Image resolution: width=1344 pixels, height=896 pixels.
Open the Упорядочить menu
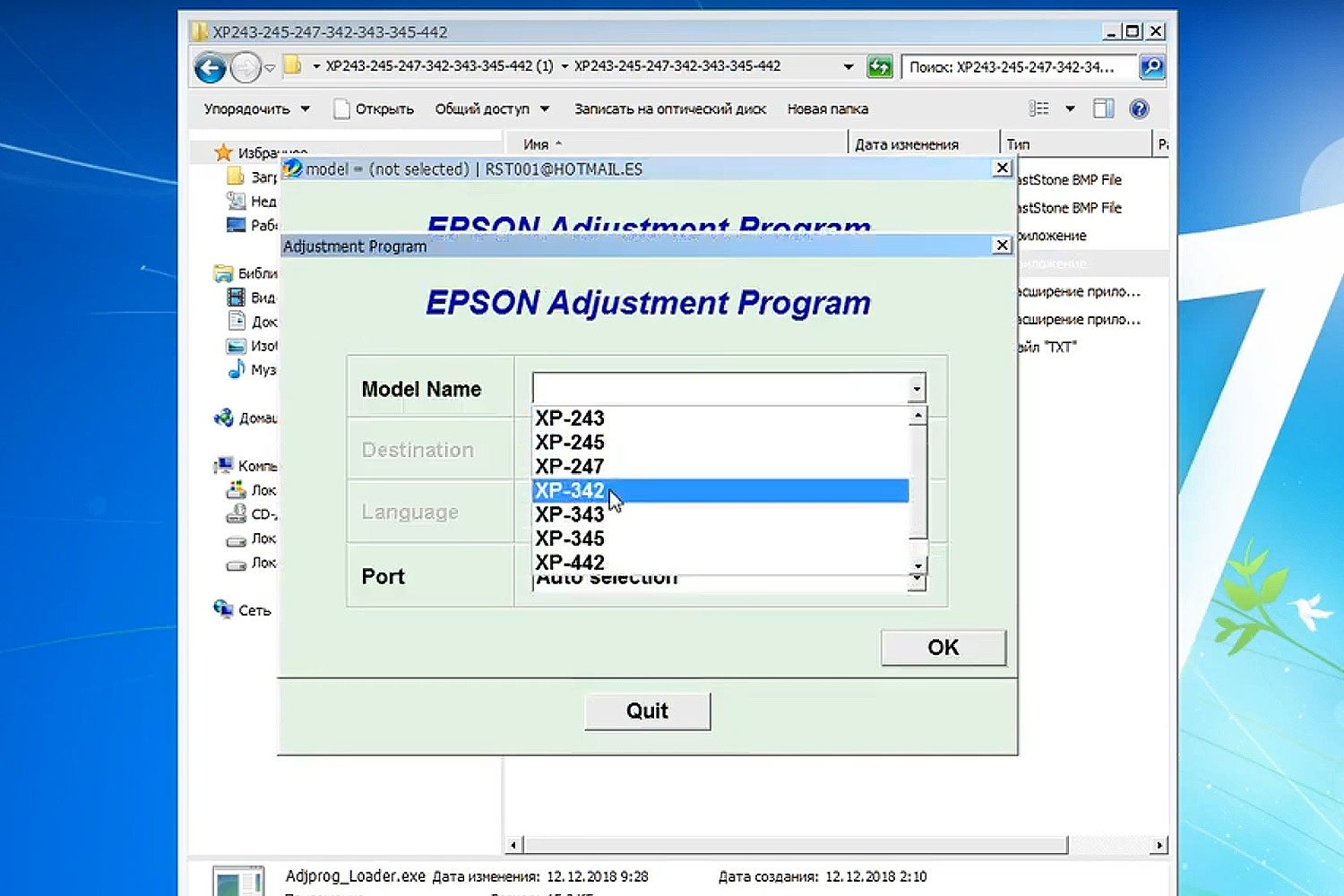tap(256, 109)
